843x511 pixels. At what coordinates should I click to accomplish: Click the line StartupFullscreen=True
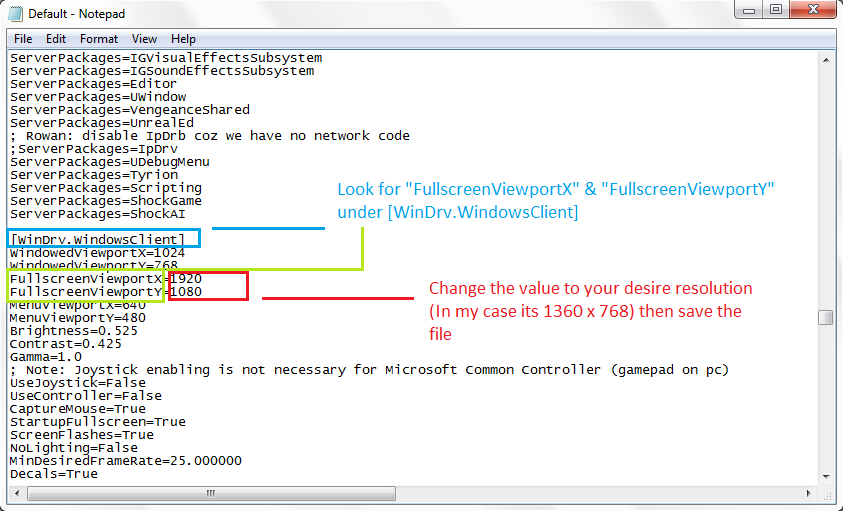tap(97, 422)
